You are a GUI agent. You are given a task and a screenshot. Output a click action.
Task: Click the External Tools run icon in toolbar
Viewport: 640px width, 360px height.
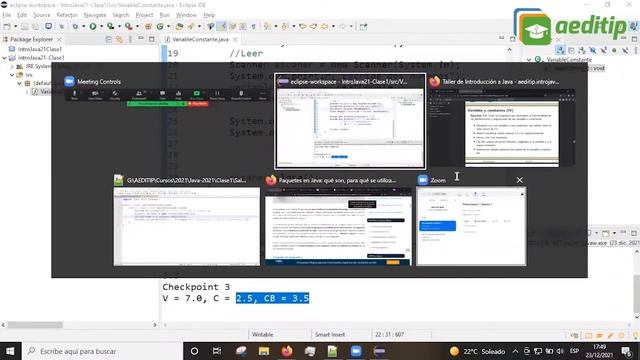click(129, 27)
